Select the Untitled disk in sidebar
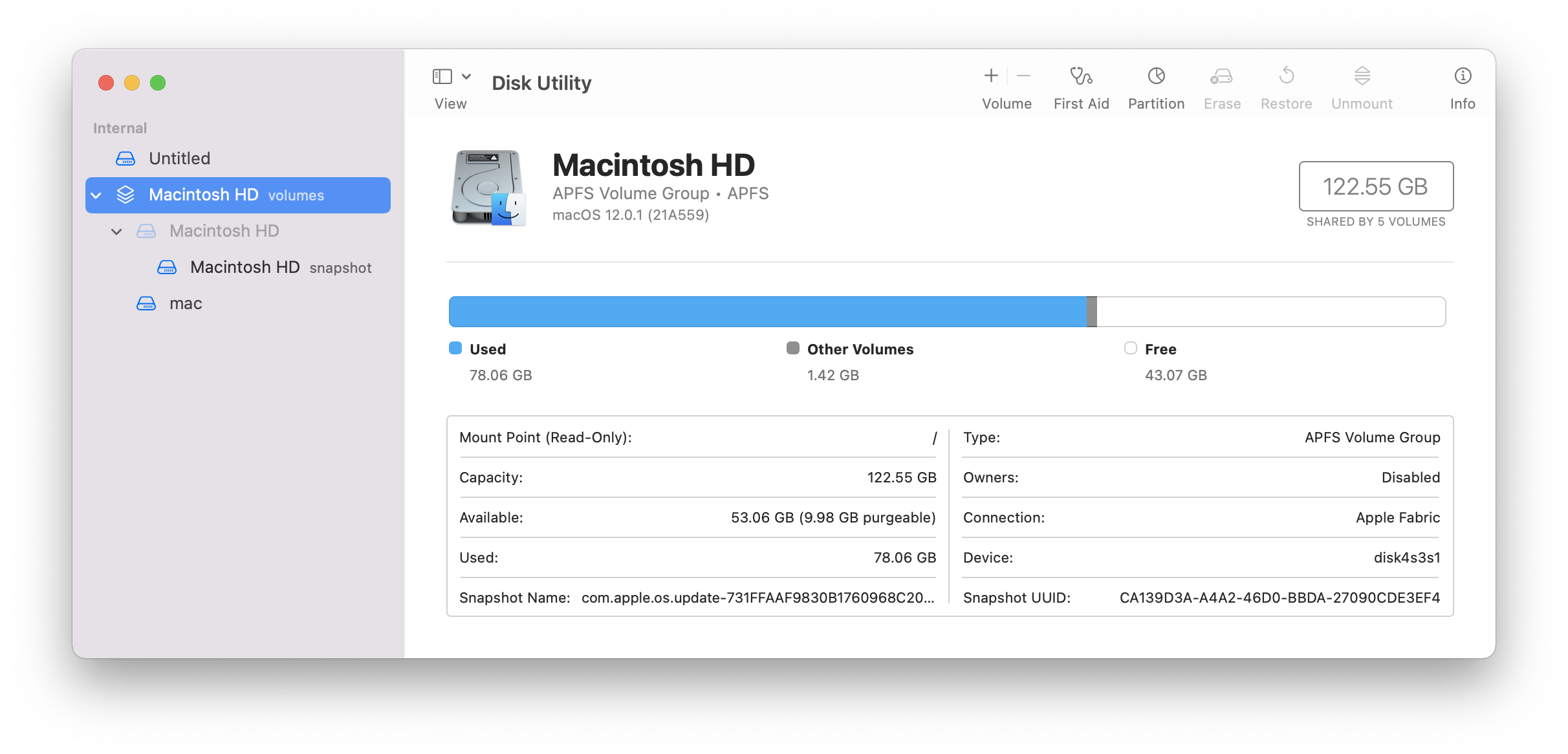Image resolution: width=1568 pixels, height=754 pixels. pyautogui.click(x=179, y=158)
